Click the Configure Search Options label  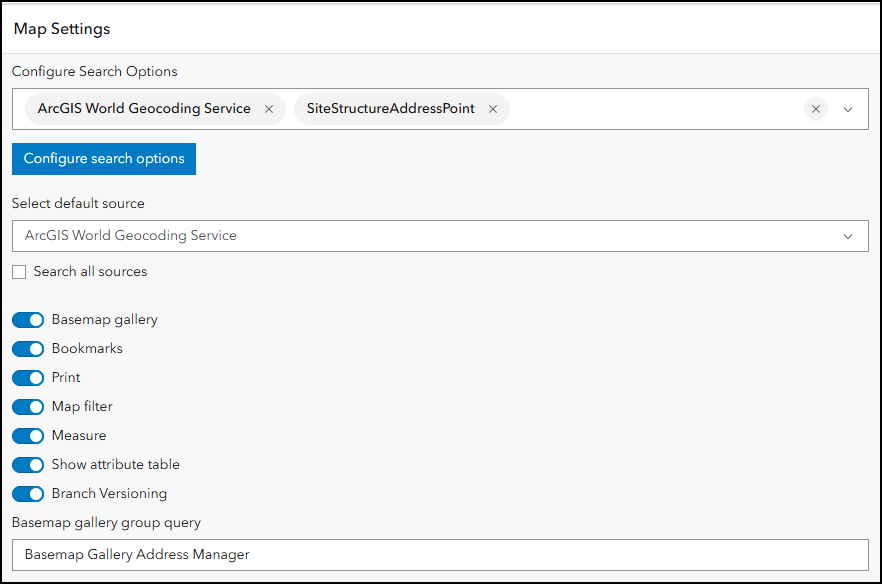tap(94, 71)
